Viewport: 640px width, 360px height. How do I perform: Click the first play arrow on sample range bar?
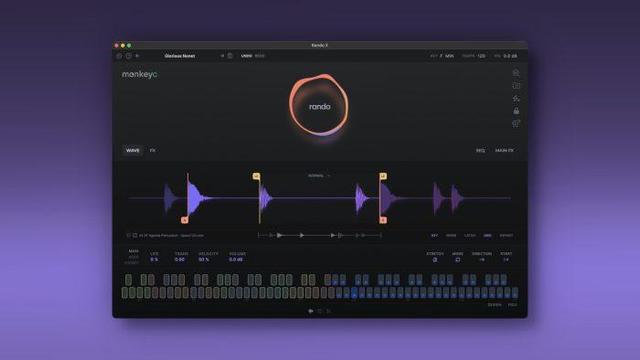[x=280, y=236]
